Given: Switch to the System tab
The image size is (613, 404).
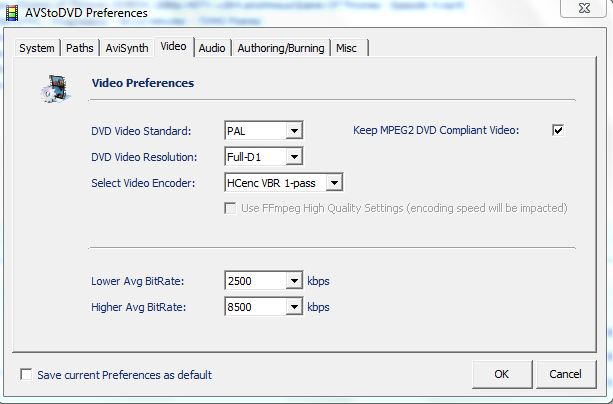Looking at the screenshot, I should tap(37, 48).
